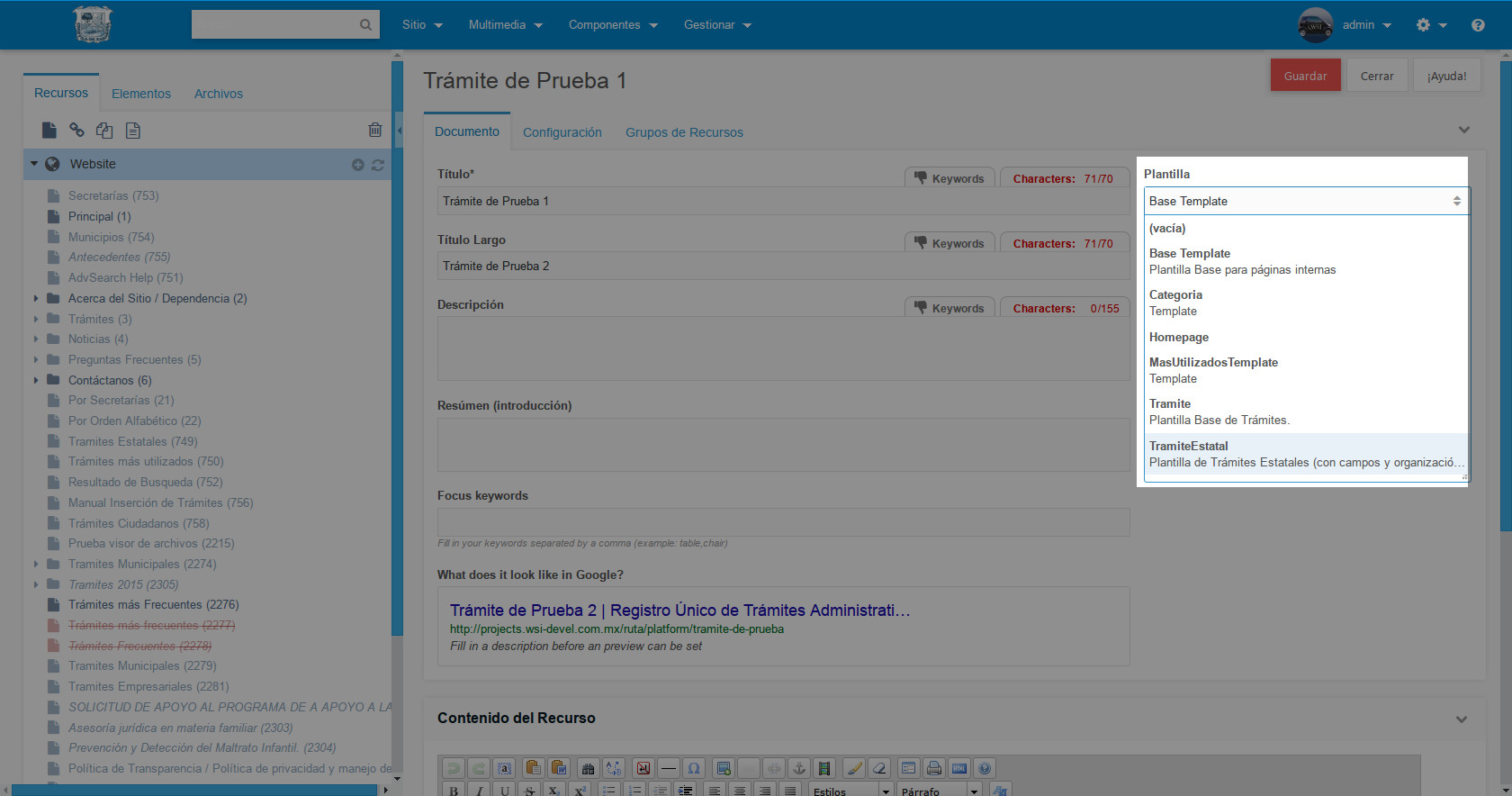Remove formatting with the eraser icon

879,768
